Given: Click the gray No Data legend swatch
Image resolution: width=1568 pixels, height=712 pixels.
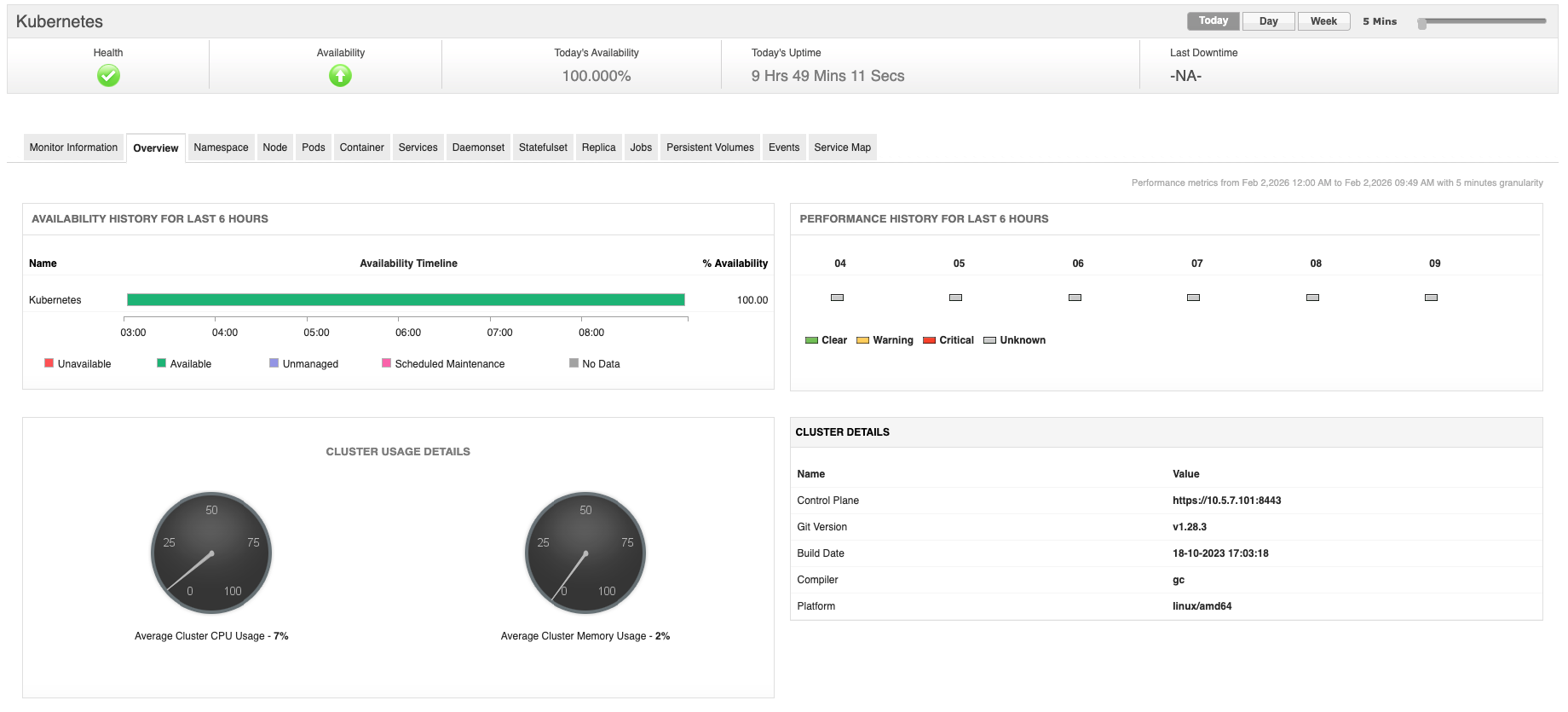Looking at the screenshot, I should [574, 363].
